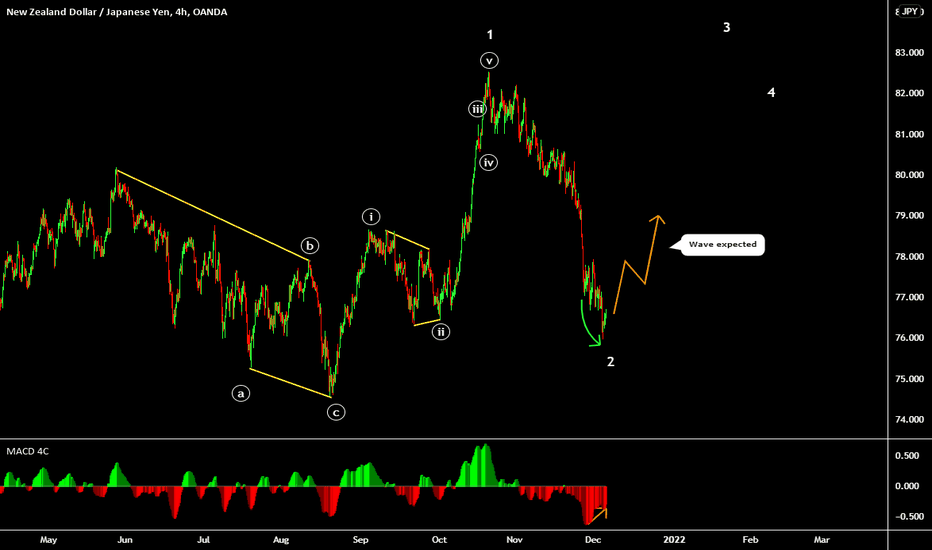Click the 'Wave expected' callout box

coord(722,244)
